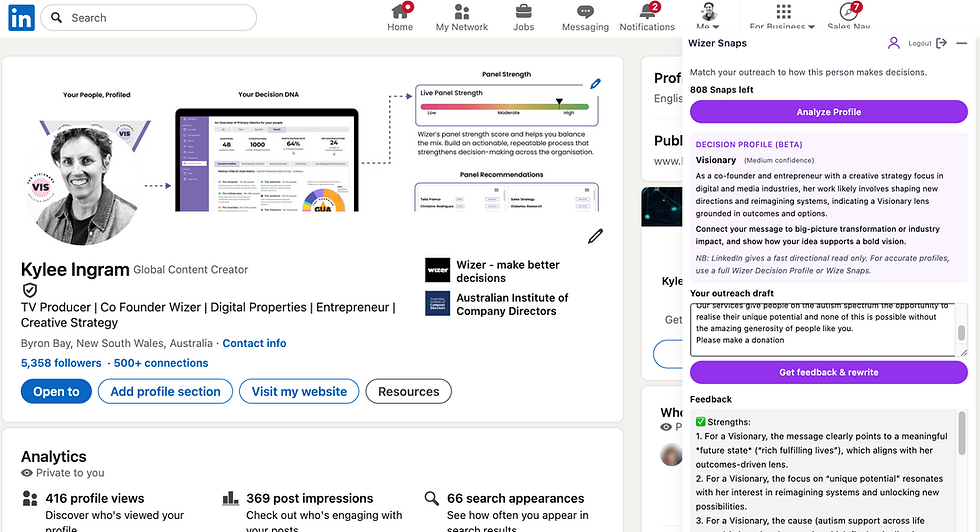Open Wizer - make better decisions company
Viewport: 980px width, 532px height.
(x=508, y=271)
